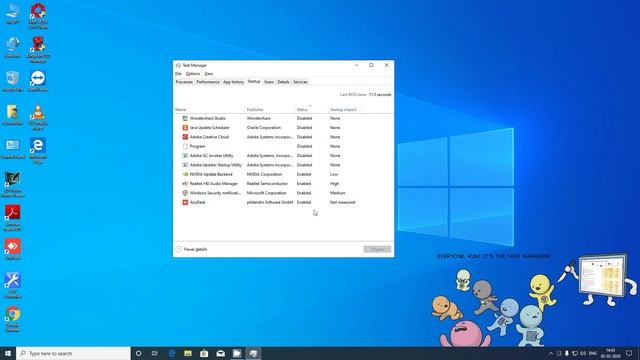
Task: Select the Adobe Creative Cloud entry icon
Action: pos(185,137)
